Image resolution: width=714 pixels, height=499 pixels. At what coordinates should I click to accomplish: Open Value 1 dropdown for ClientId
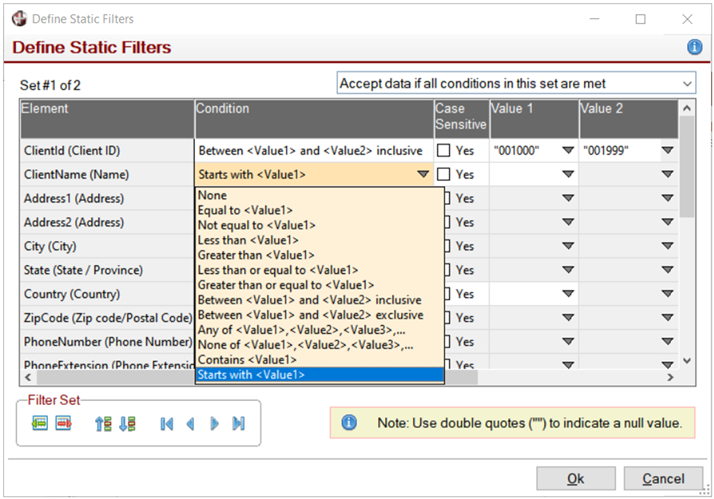point(567,151)
